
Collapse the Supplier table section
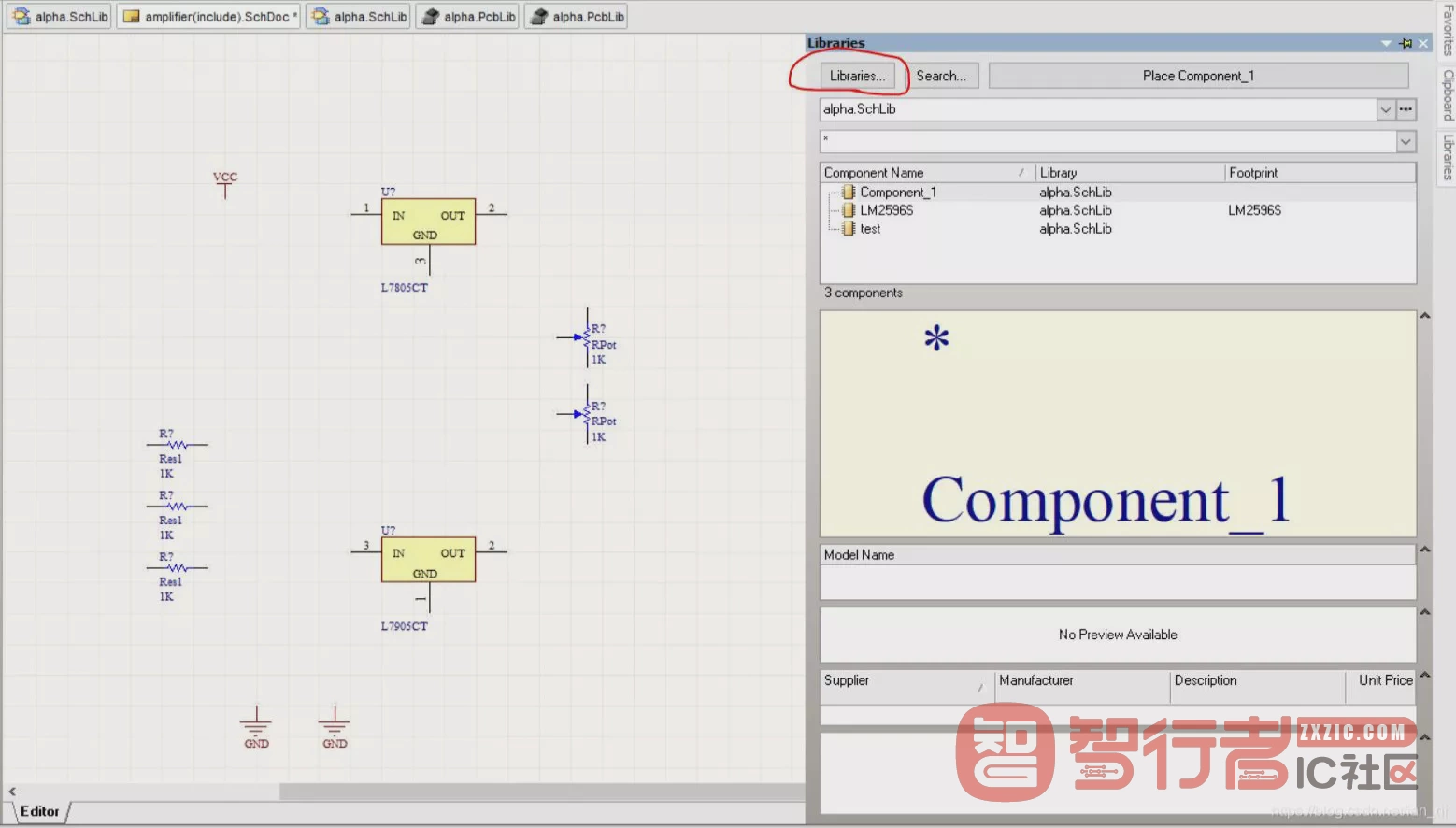pyautogui.click(x=1425, y=675)
